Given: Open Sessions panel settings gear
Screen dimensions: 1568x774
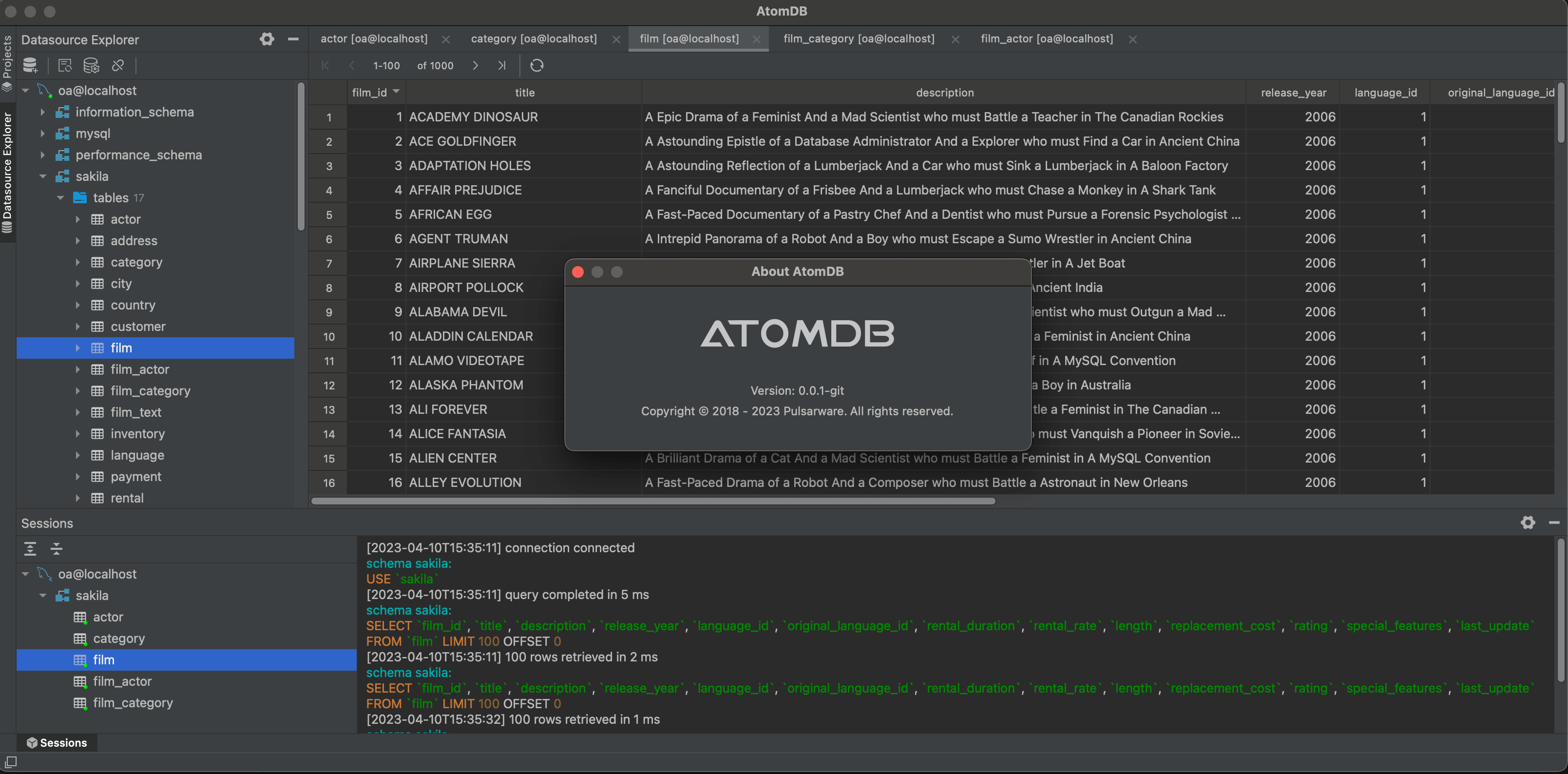Looking at the screenshot, I should coord(1528,522).
